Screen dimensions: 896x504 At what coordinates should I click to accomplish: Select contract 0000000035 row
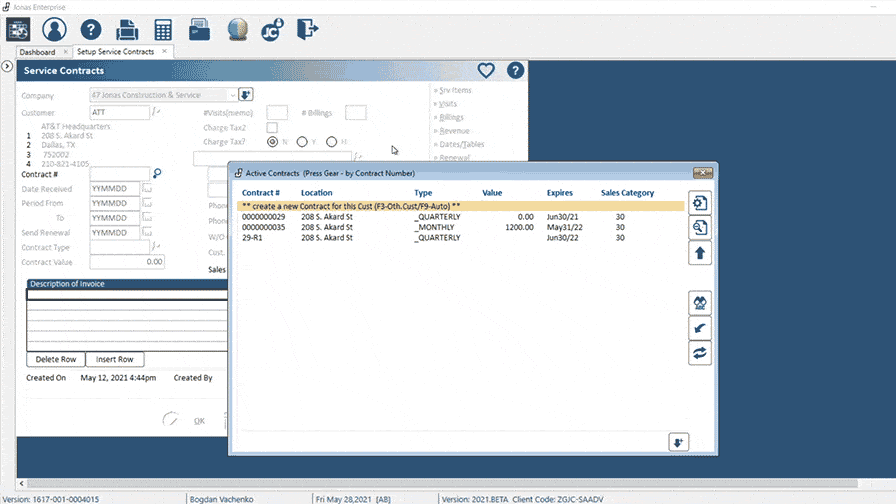tap(461, 227)
